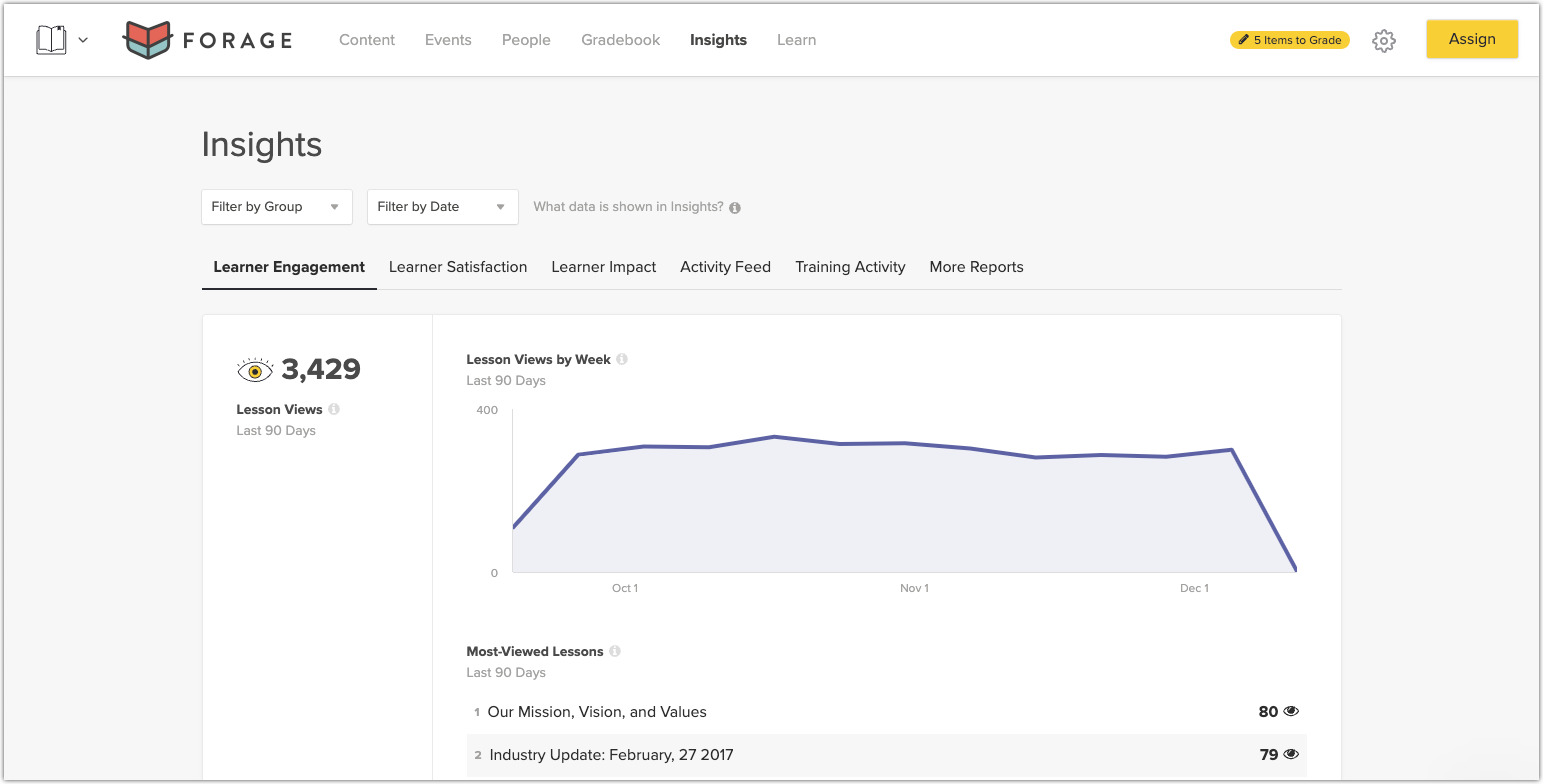Viewport: 1543px width, 784px height.
Task: Open the Gradebook section
Action: [621, 40]
